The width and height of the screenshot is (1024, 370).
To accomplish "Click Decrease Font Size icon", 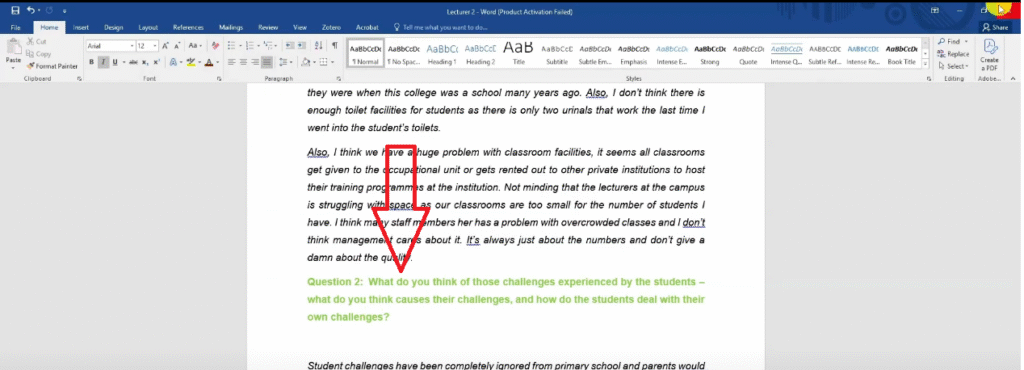I will [x=177, y=46].
